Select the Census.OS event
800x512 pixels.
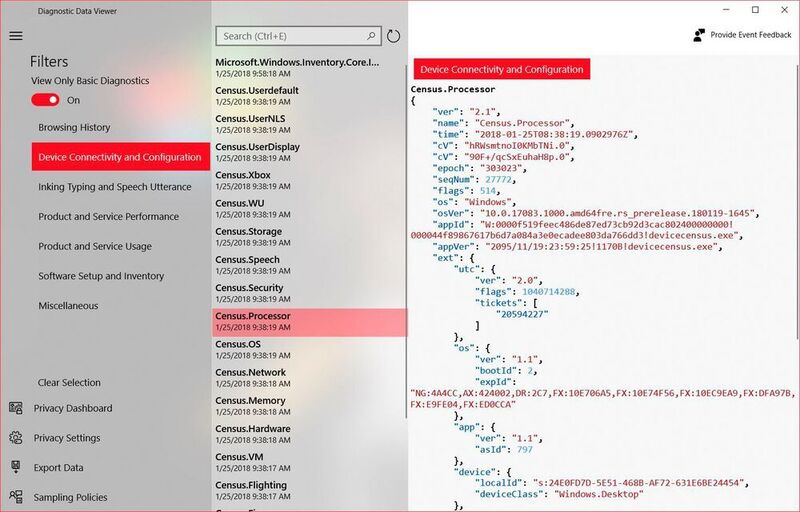pyautogui.click(x=309, y=350)
